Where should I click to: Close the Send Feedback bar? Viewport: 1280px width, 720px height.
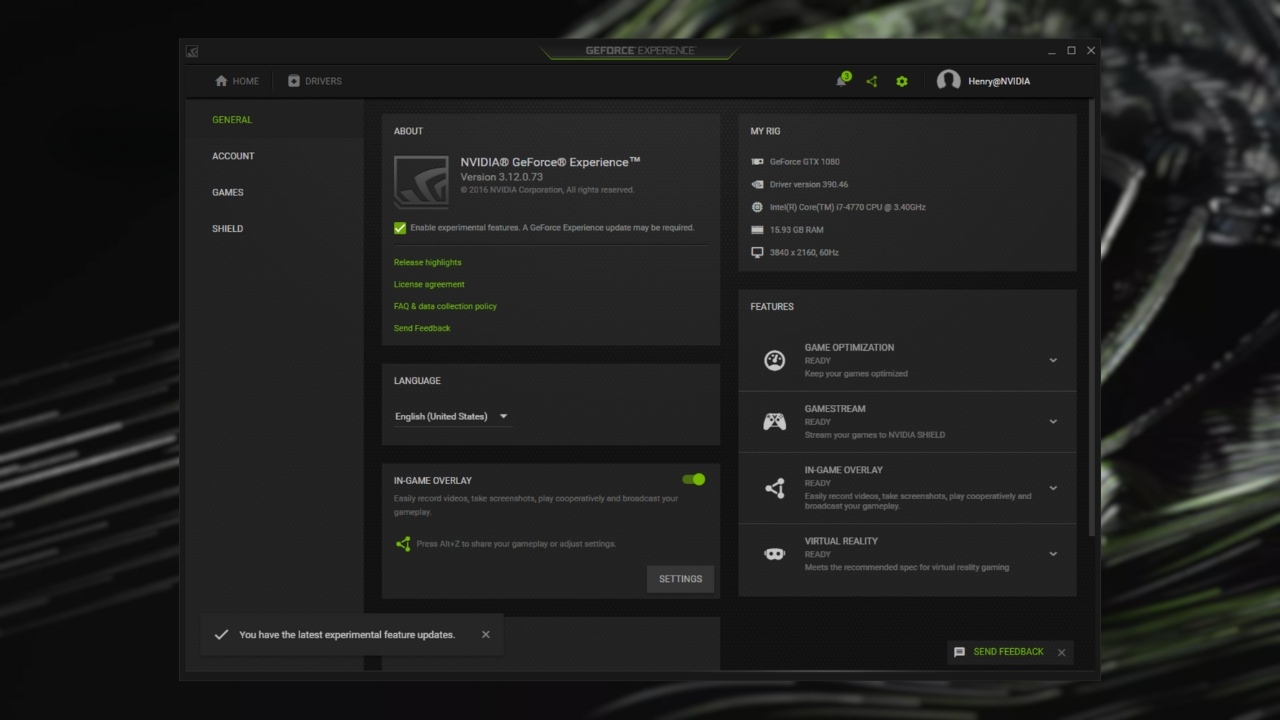1062,652
